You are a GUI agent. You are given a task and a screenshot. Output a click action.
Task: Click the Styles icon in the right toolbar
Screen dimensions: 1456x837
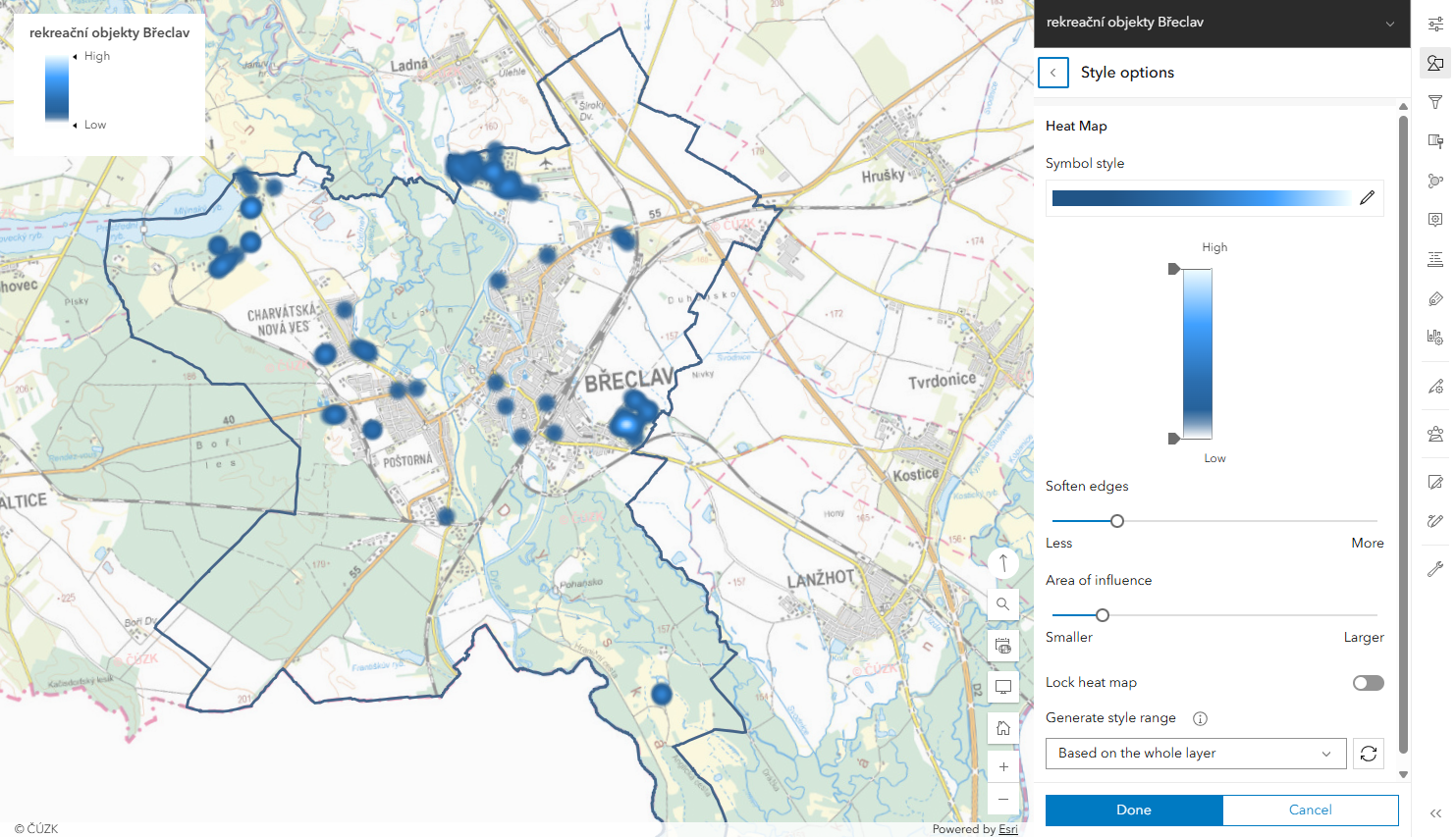[1434, 63]
